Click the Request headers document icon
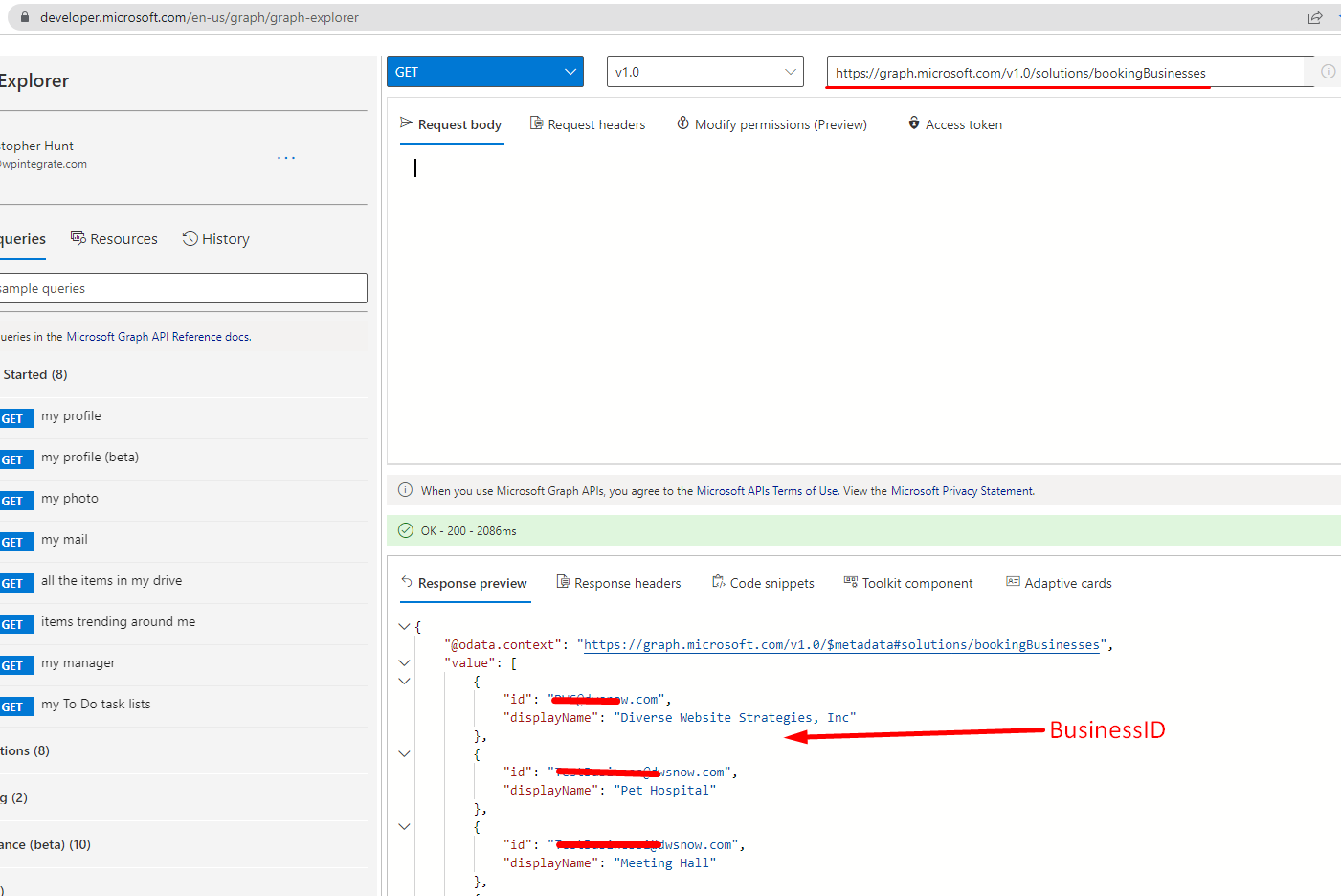 [x=537, y=123]
